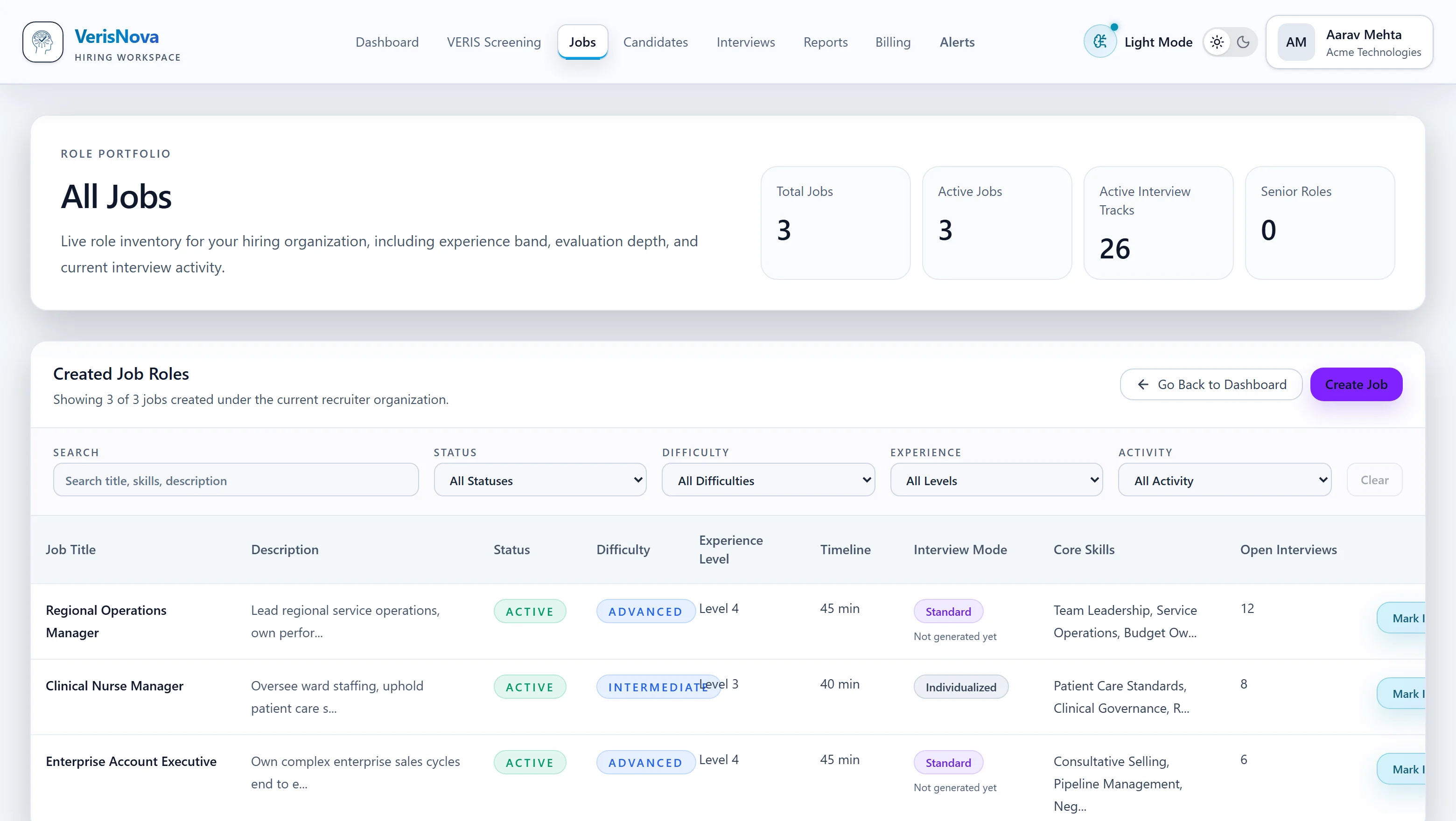Click Go Back to Dashboard button
The image size is (1456, 821).
[1211, 384]
